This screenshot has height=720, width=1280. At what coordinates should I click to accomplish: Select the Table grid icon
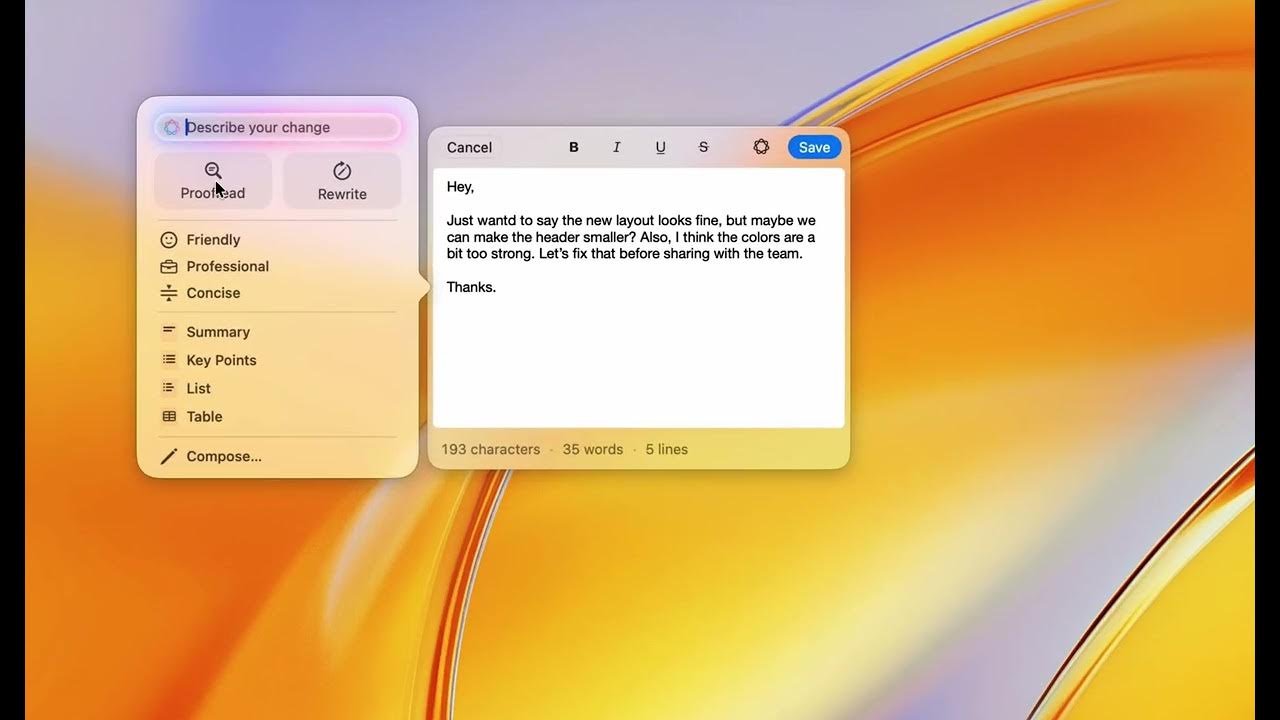pos(168,416)
